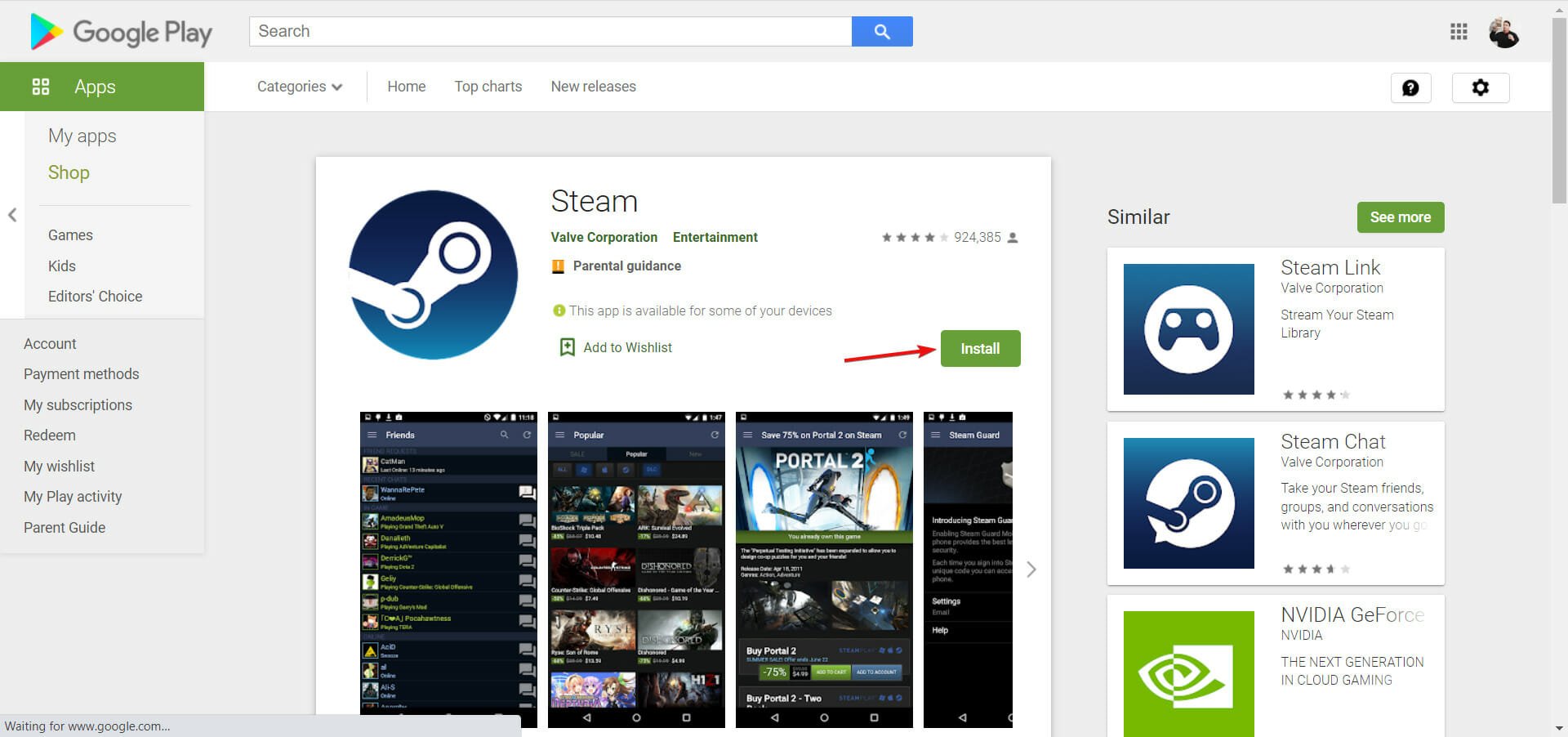
Task: Select the Apps section header
Action: click(x=102, y=87)
